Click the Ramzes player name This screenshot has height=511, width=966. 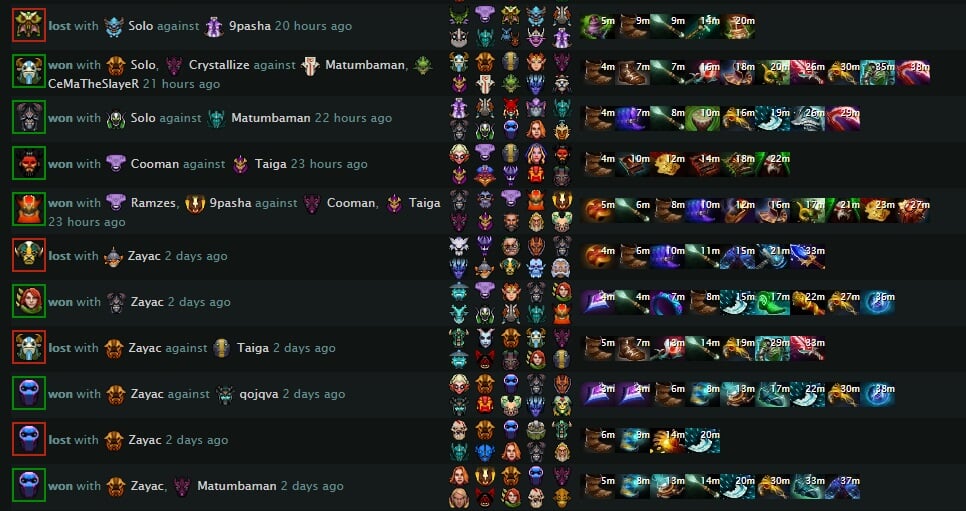click(154, 203)
